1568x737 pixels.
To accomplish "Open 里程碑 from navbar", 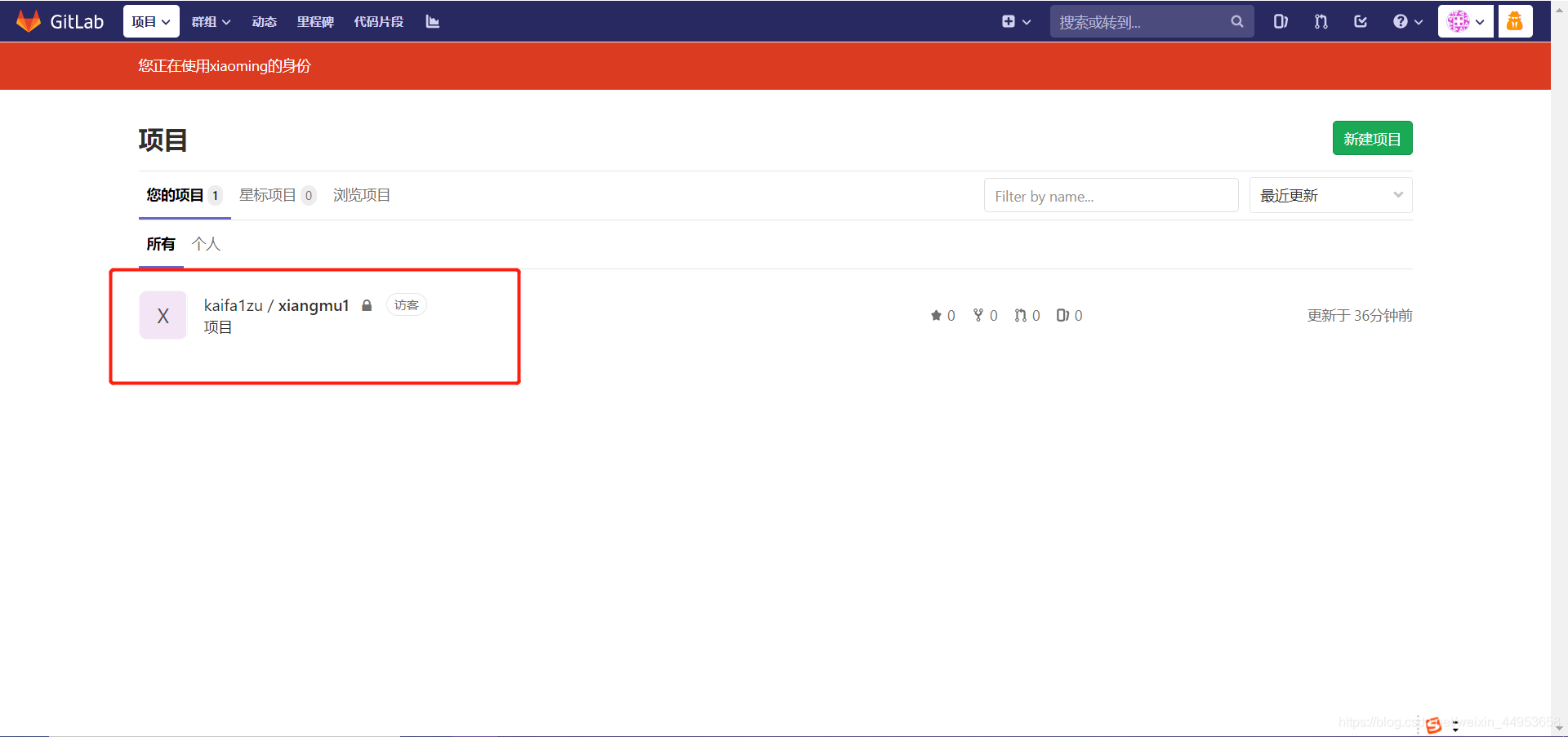I will (x=315, y=21).
